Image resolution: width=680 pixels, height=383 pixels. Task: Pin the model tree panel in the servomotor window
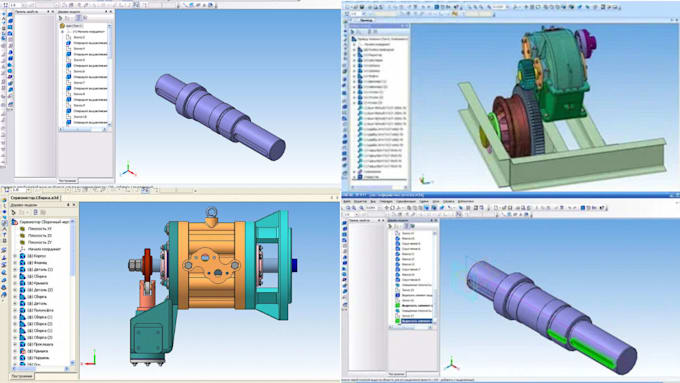coord(68,204)
